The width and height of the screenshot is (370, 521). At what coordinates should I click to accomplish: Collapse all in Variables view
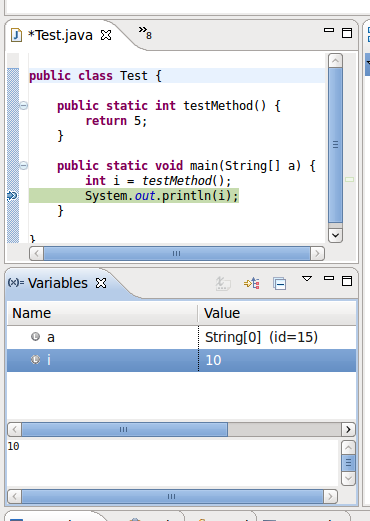click(x=279, y=284)
